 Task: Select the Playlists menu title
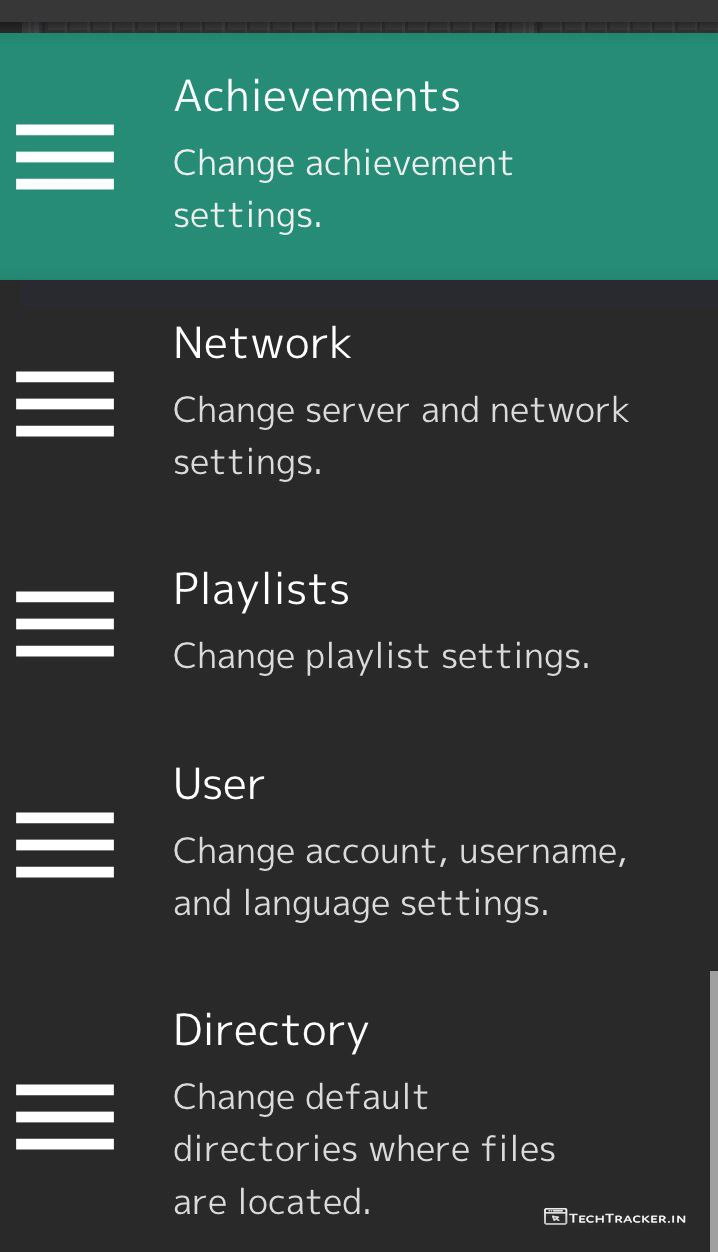261,589
